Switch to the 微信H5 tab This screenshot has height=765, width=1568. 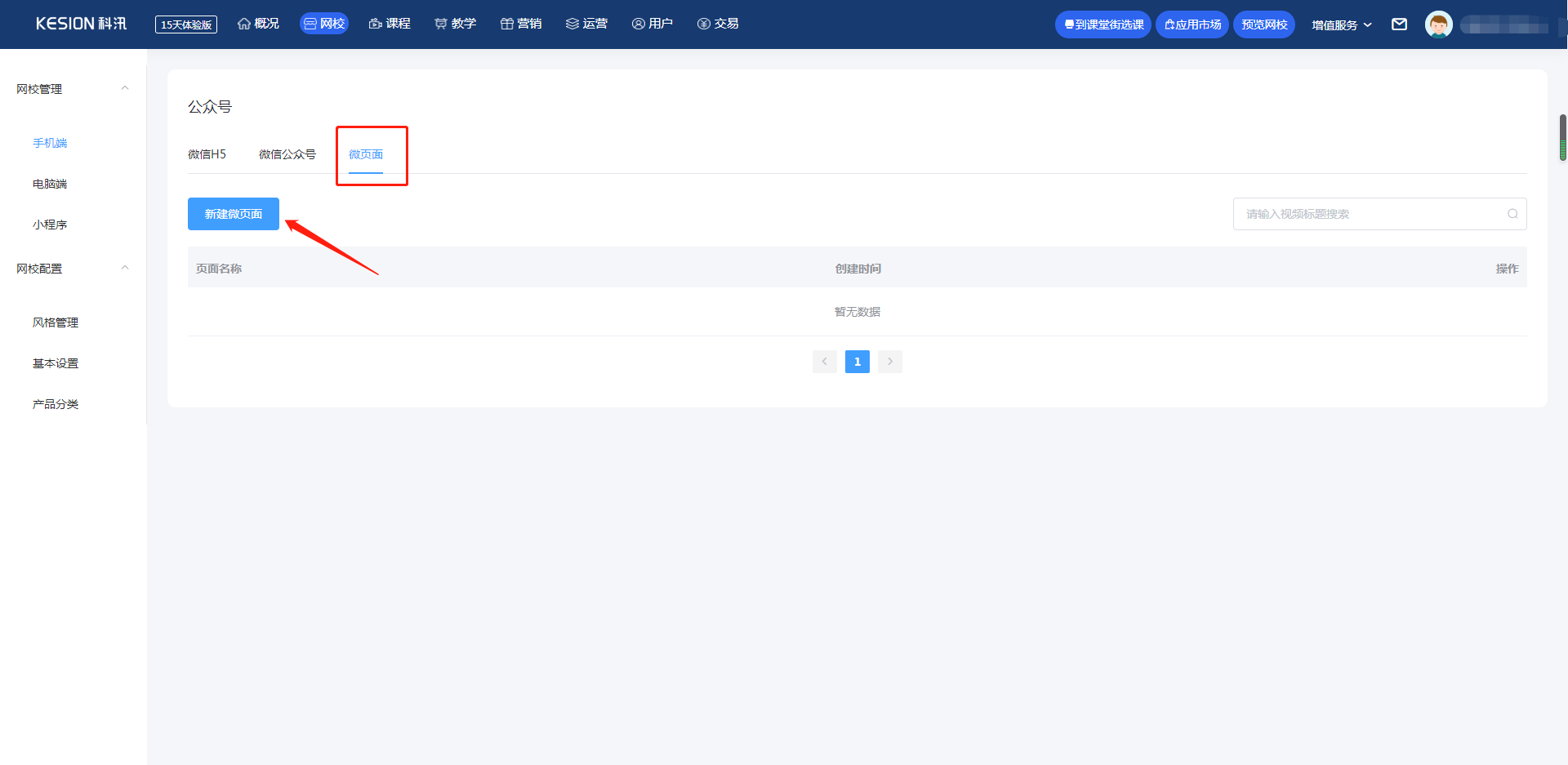(207, 154)
